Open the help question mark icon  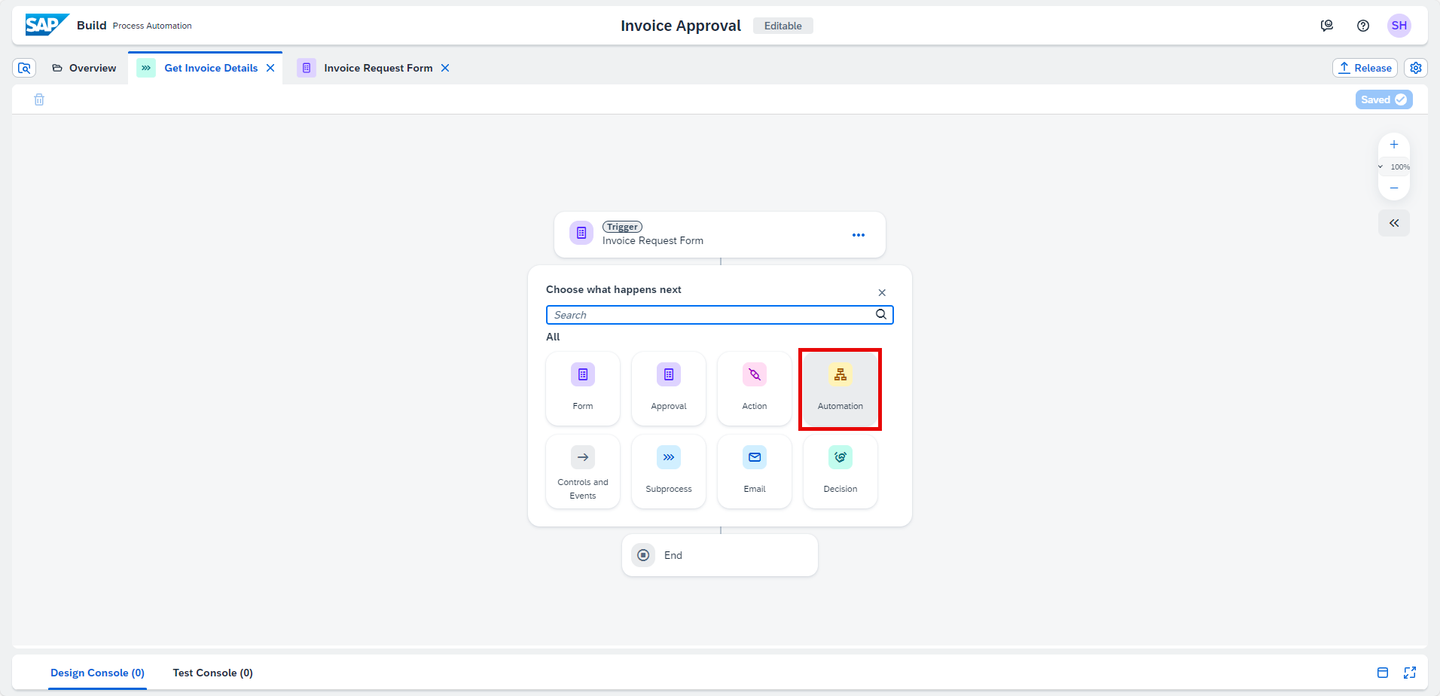1363,26
